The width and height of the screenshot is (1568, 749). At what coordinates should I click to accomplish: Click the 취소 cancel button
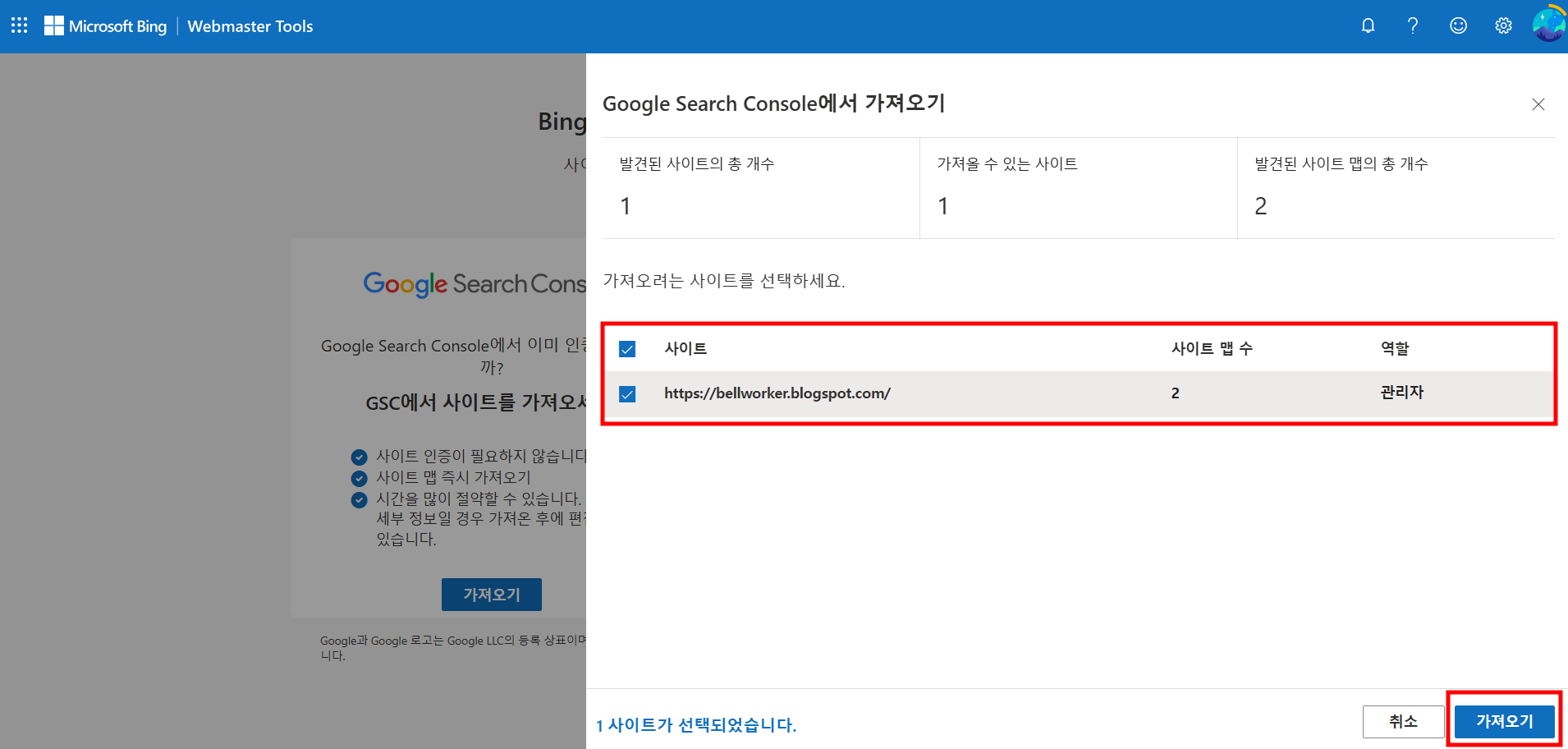(x=1403, y=722)
